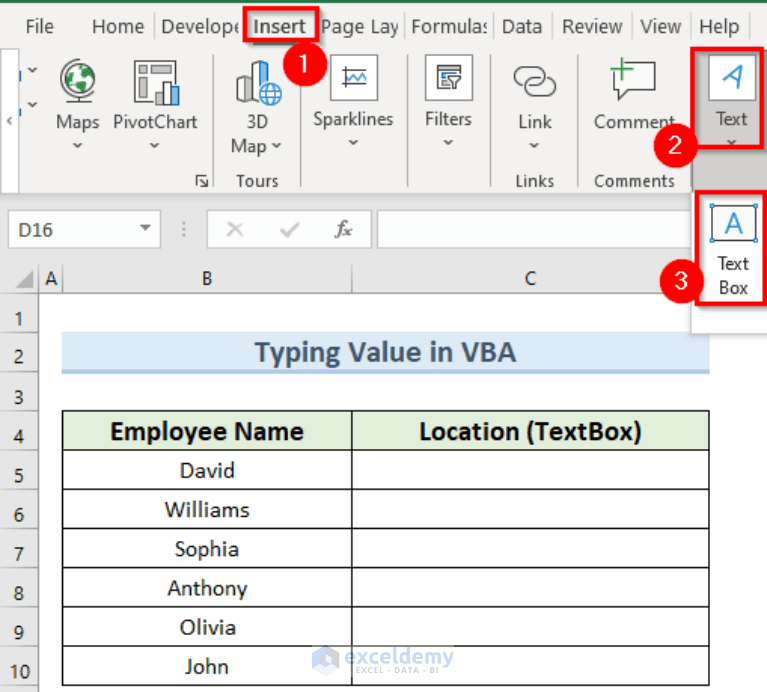Select the empty location cell beside David
The width and height of the screenshot is (767, 692).
[530, 470]
